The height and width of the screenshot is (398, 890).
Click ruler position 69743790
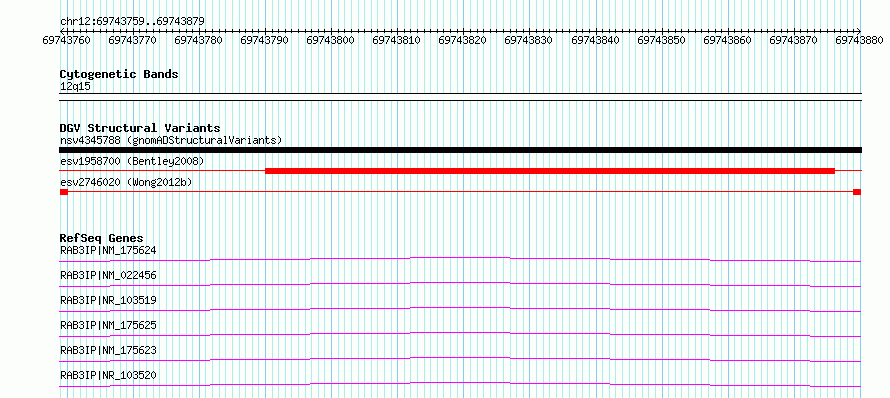(266, 40)
